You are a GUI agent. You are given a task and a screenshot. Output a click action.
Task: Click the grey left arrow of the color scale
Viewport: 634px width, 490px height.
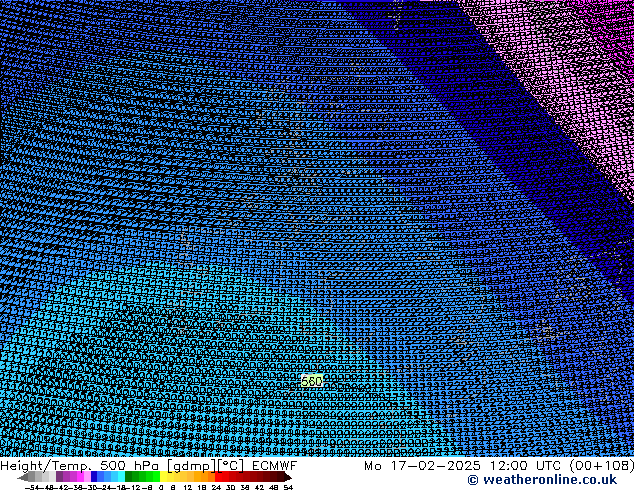pos(23,477)
